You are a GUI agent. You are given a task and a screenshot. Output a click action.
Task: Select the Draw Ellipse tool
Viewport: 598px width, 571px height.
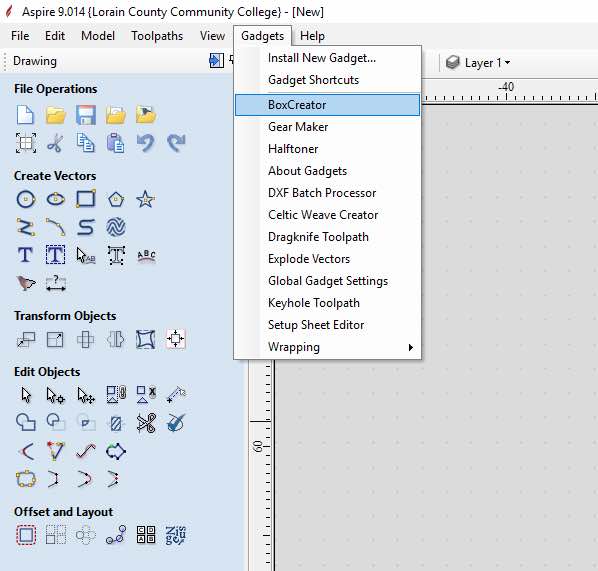(x=56, y=199)
